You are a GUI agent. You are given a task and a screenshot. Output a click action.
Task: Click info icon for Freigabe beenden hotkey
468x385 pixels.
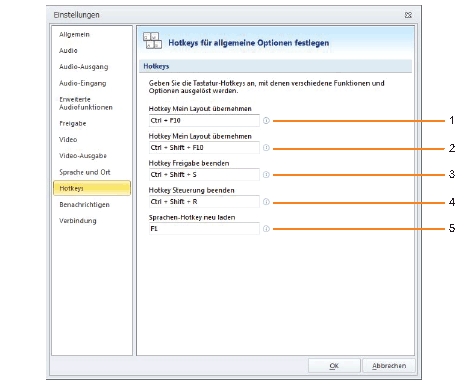[x=266, y=175]
